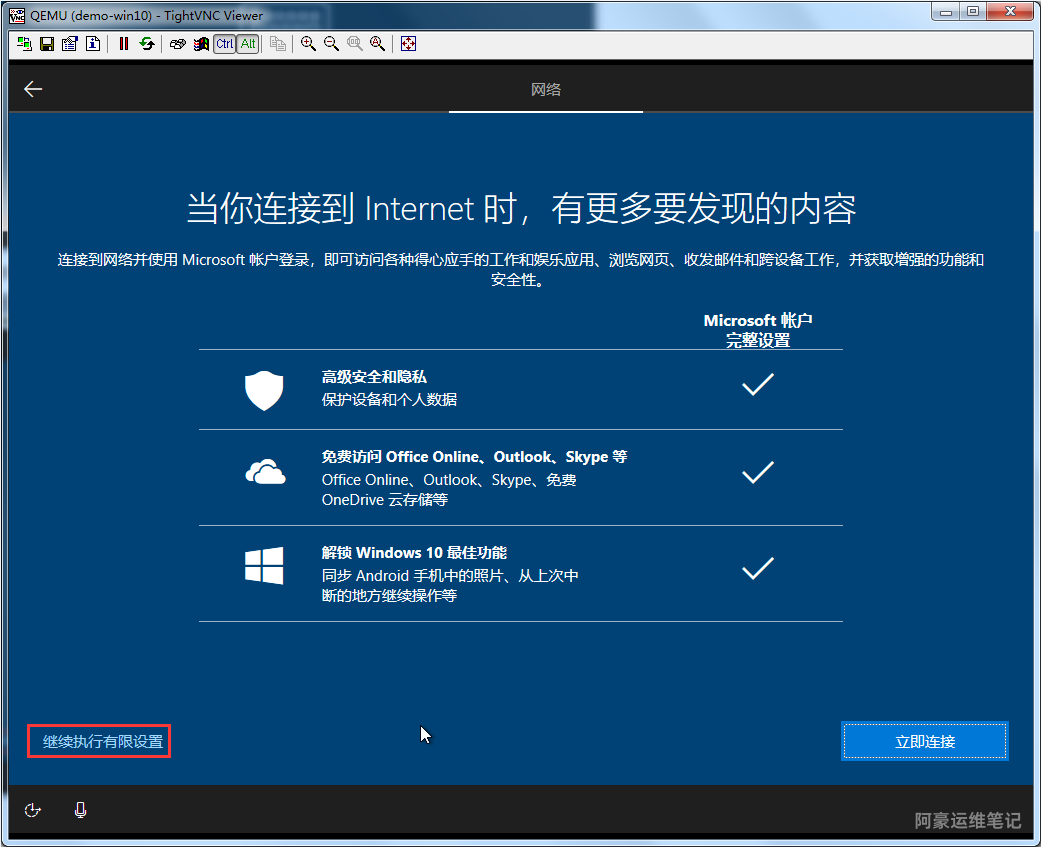Viewport: 1041px width, 847px height.
Task: Click the TightVNC Viewer title bar icon
Action: pyautogui.click(x=17, y=15)
